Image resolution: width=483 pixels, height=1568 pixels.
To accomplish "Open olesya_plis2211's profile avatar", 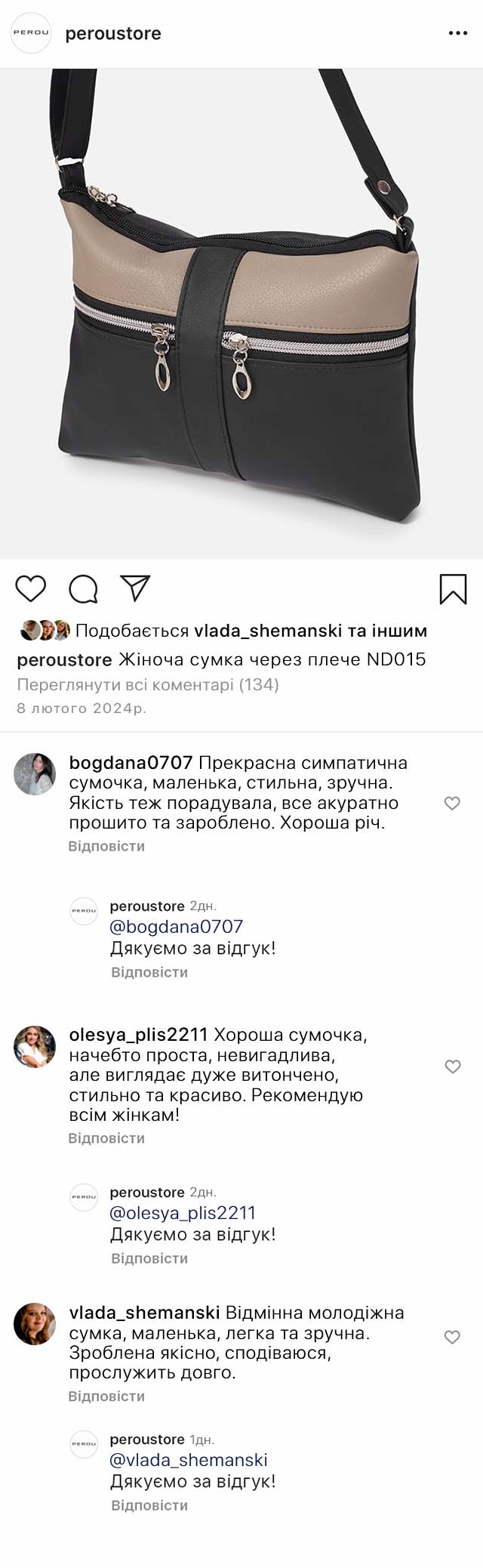I will [x=35, y=1046].
